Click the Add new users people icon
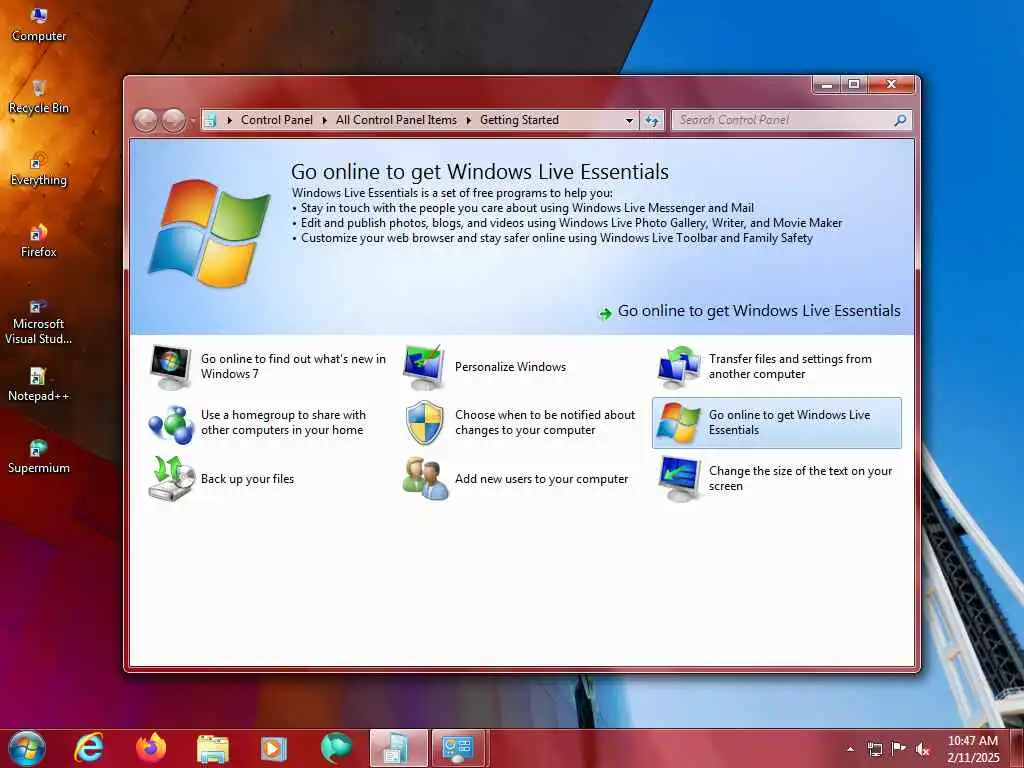The width and height of the screenshot is (1024, 768). [x=425, y=479]
